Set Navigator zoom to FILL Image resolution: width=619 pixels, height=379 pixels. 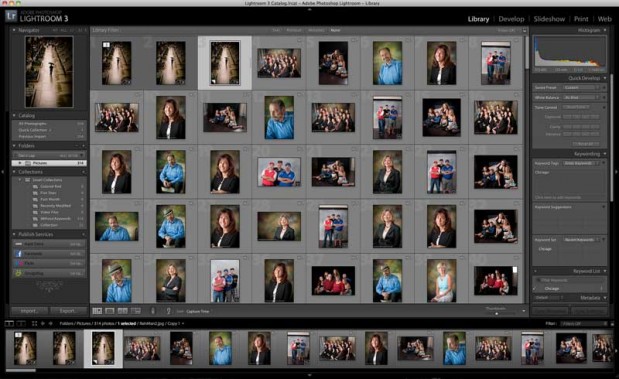(x=63, y=30)
